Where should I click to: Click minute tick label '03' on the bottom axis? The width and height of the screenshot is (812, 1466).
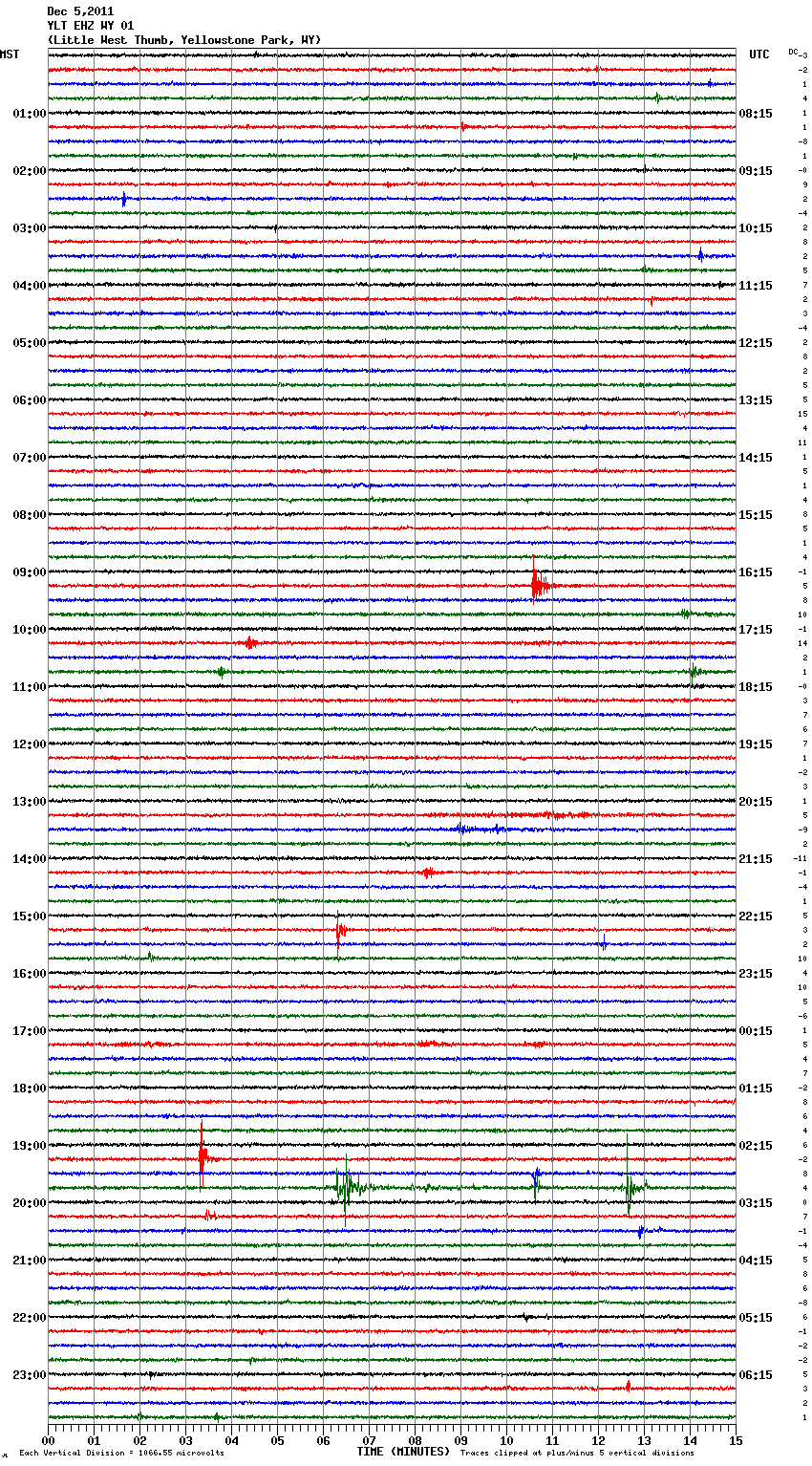[x=185, y=1440]
